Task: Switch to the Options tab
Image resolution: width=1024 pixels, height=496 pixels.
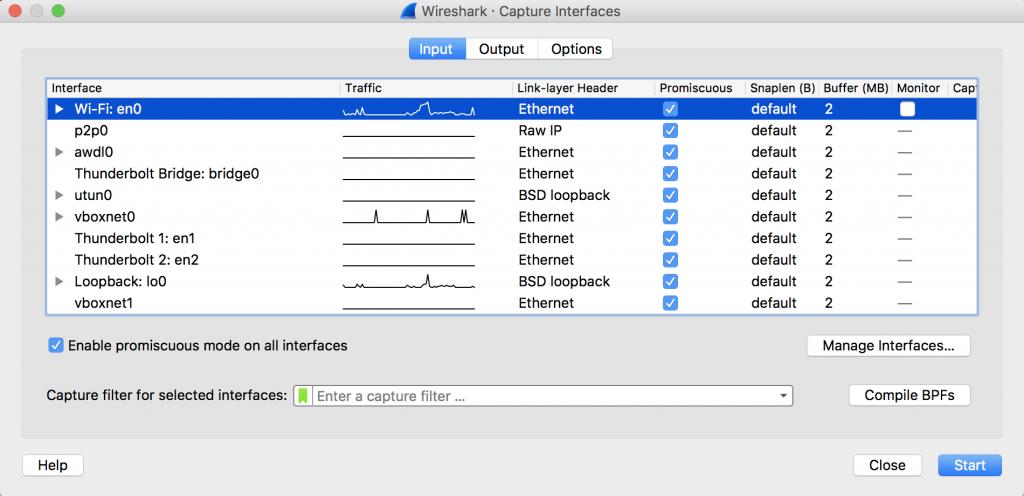Action: [x=576, y=49]
